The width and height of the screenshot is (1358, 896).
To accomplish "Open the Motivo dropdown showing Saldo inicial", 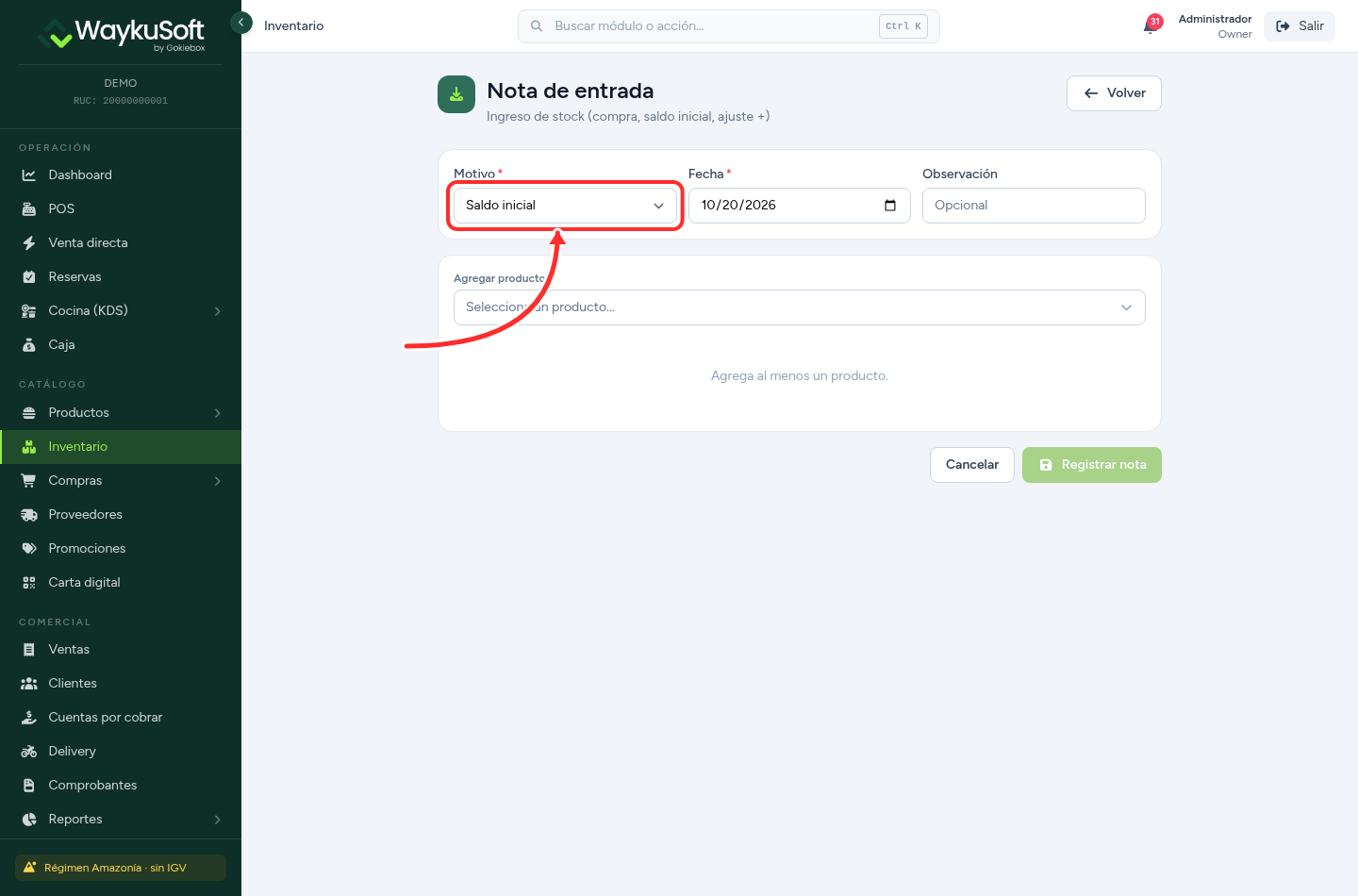I will click(x=565, y=206).
